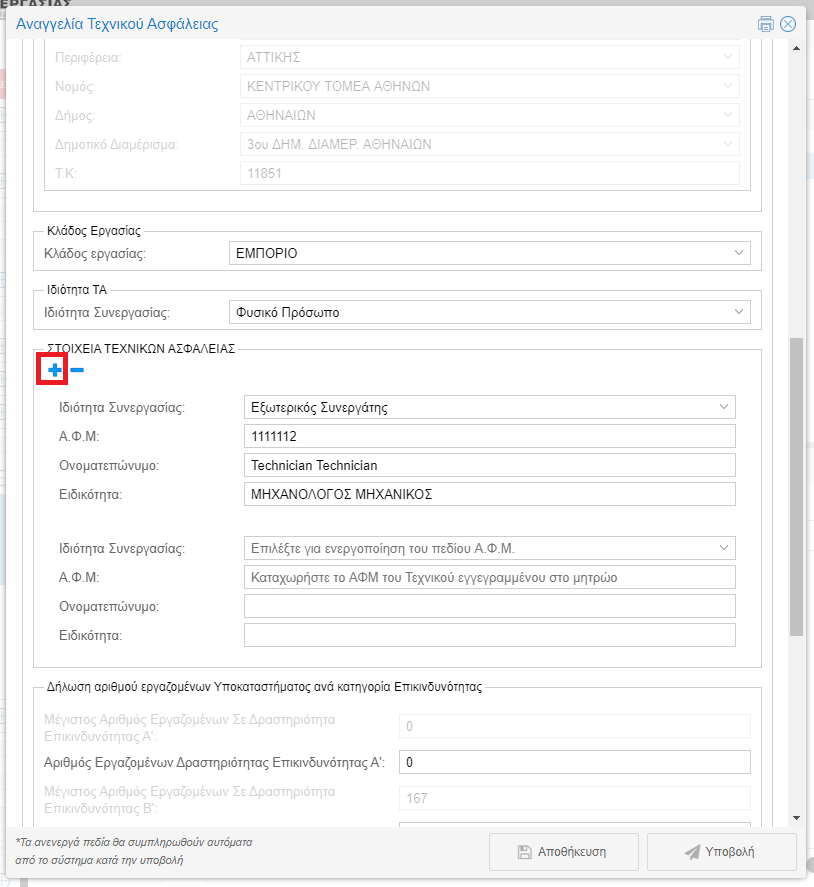Click the dialog title Αναγγελία Τεχνικού Ασφάλειας
This screenshot has width=814, height=887.
pyautogui.click(x=117, y=24)
